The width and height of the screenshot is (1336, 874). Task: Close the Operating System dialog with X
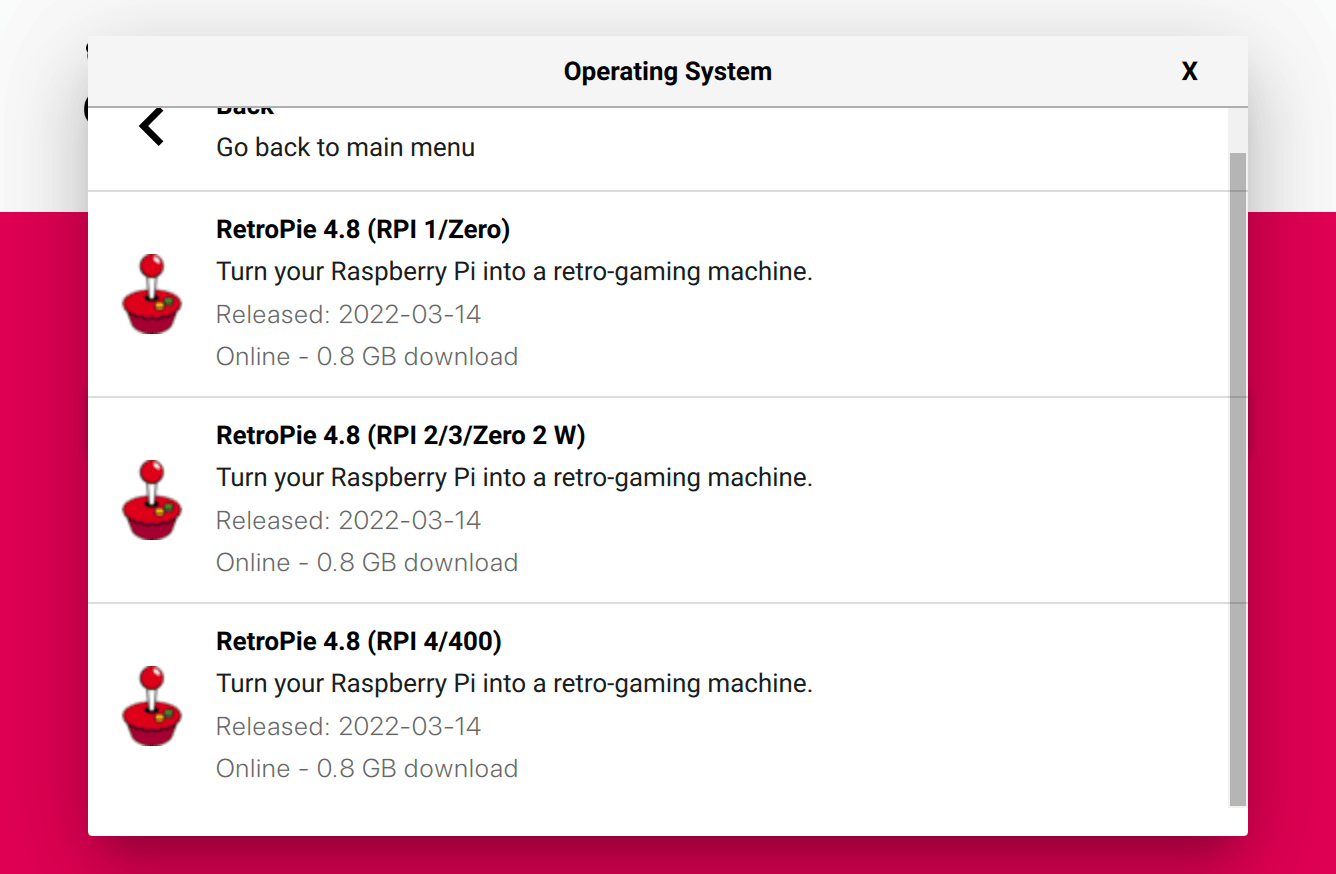point(1189,71)
